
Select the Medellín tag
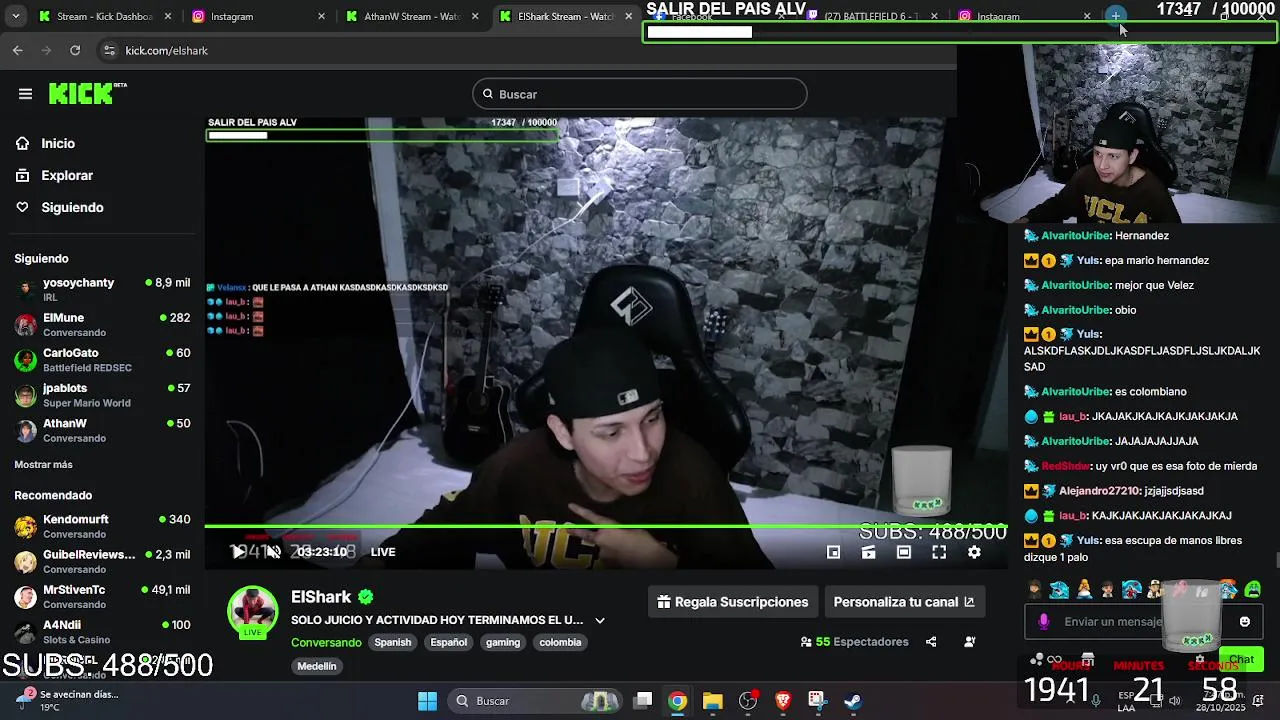coord(317,666)
